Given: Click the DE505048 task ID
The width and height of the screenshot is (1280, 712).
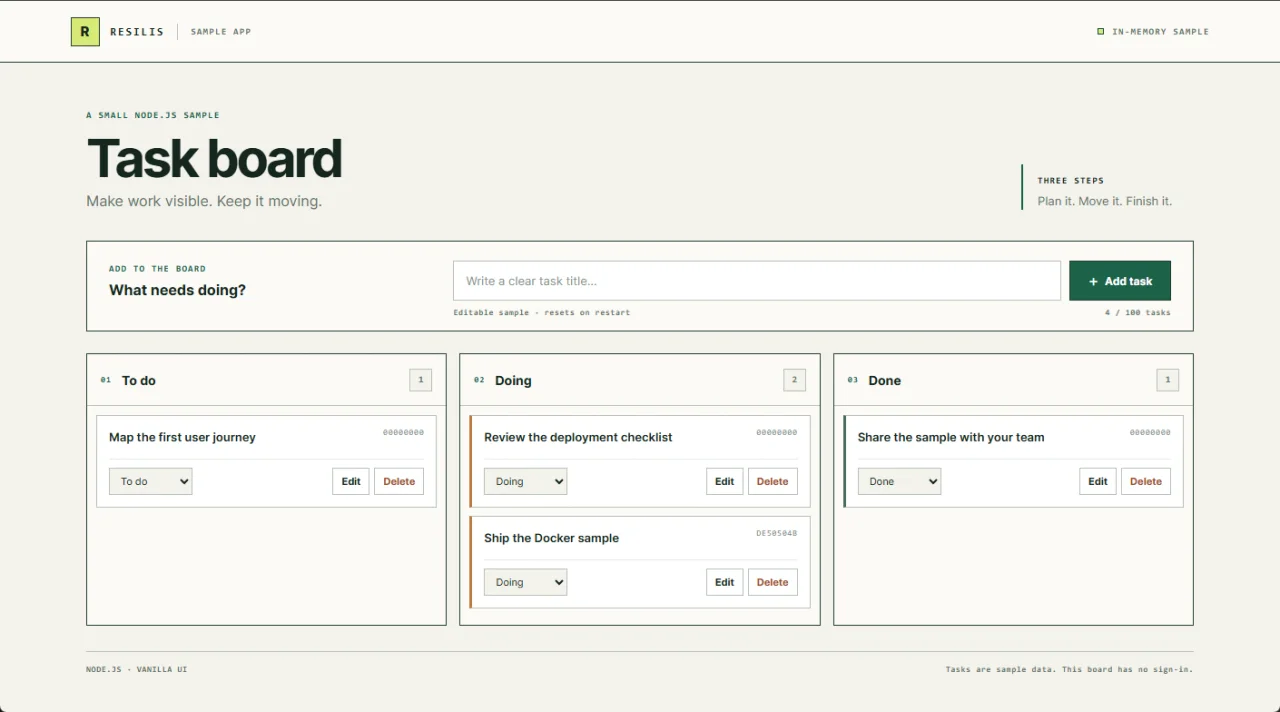Looking at the screenshot, I should 777,534.
